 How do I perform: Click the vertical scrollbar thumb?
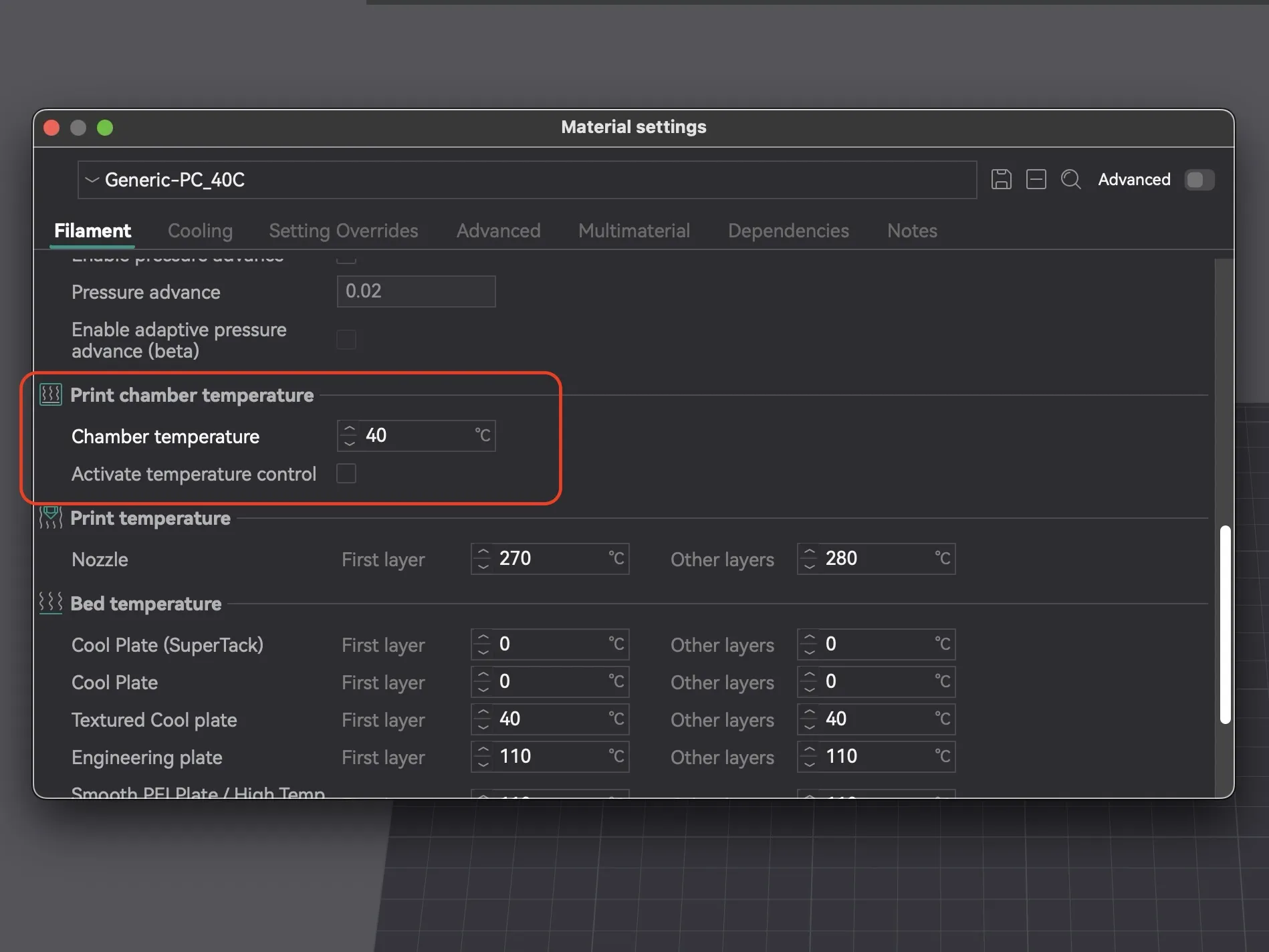point(1225,624)
